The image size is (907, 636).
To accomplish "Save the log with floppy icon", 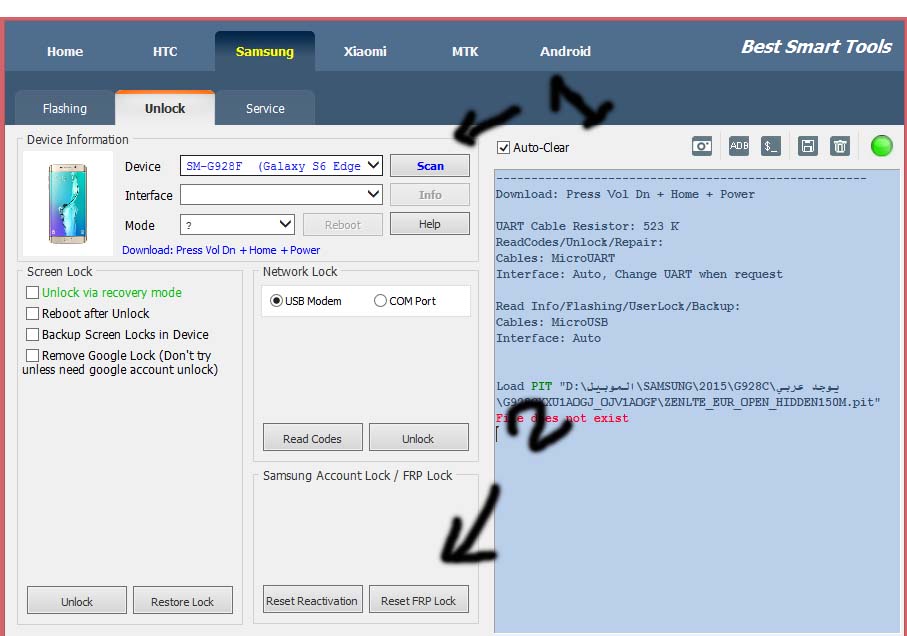I will pyautogui.click(x=808, y=146).
